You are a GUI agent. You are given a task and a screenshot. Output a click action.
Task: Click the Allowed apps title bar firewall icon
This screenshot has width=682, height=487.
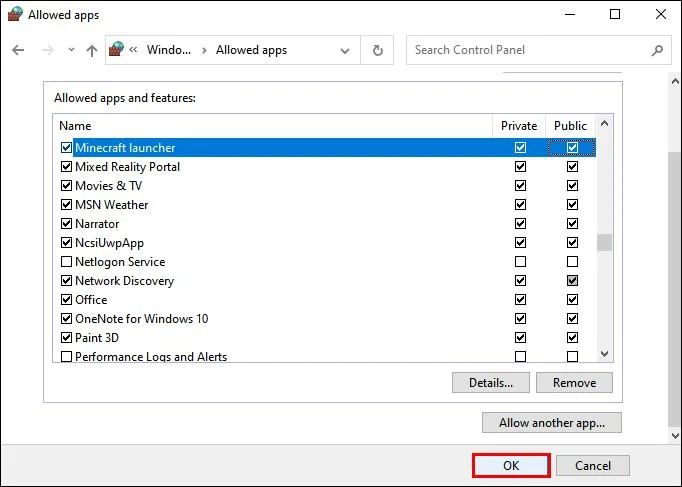click(x=15, y=14)
